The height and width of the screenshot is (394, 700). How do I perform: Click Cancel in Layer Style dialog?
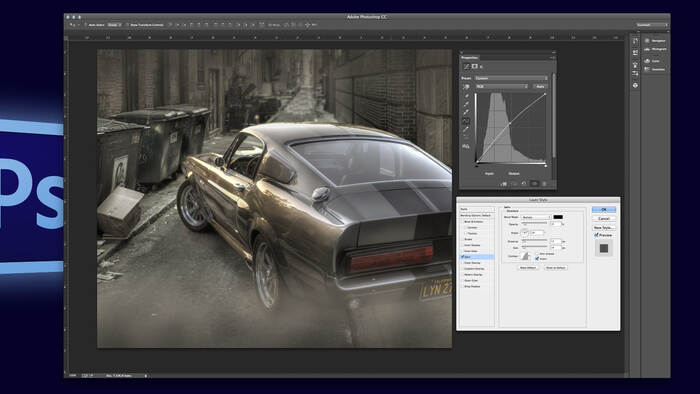[604, 219]
